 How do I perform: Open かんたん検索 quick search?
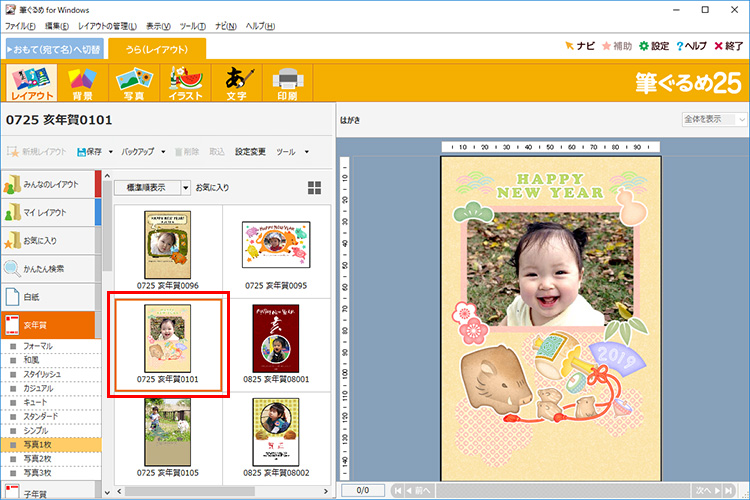pyautogui.click(x=48, y=268)
